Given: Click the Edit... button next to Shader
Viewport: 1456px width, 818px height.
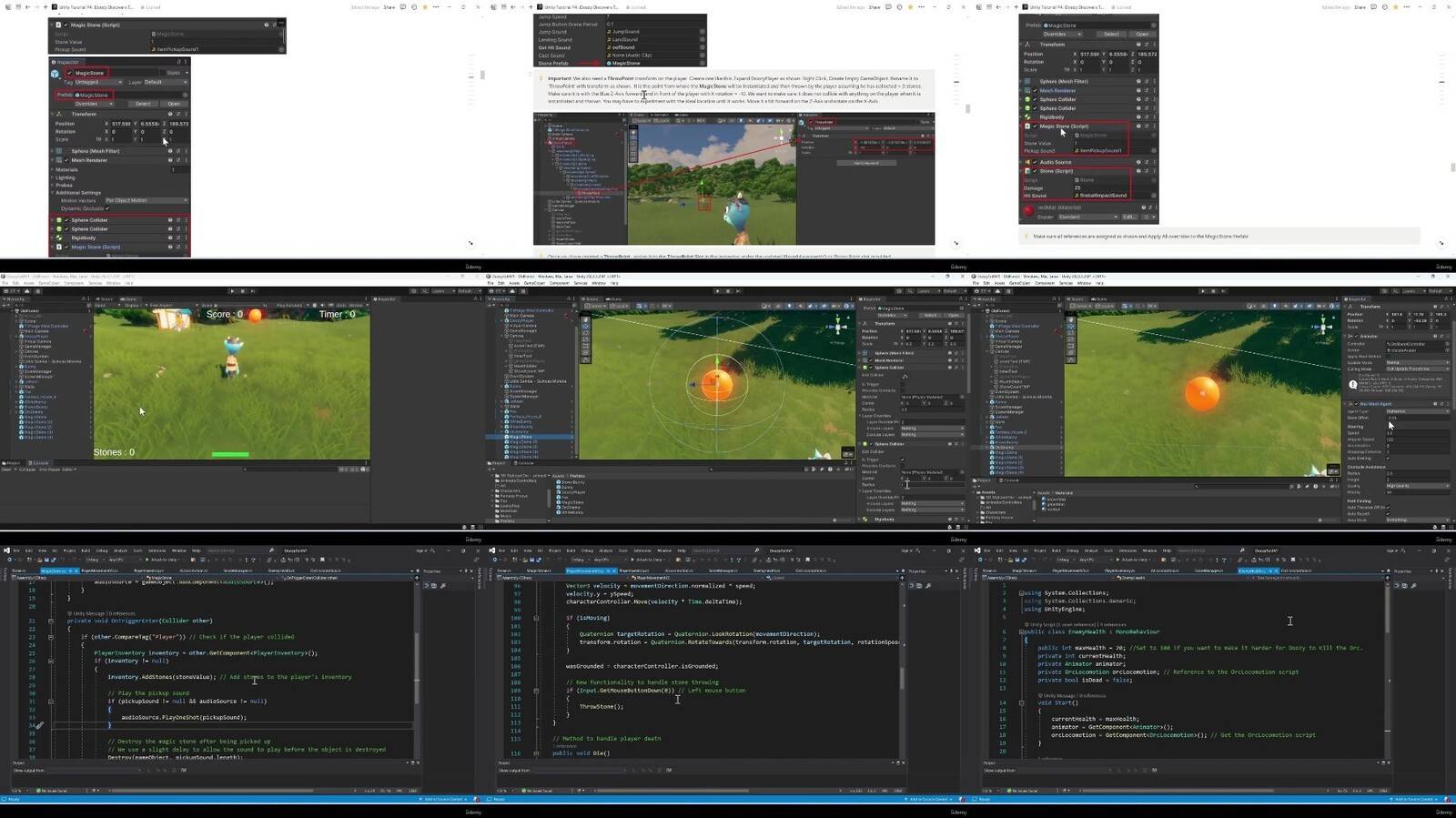Looking at the screenshot, I should (x=1129, y=217).
